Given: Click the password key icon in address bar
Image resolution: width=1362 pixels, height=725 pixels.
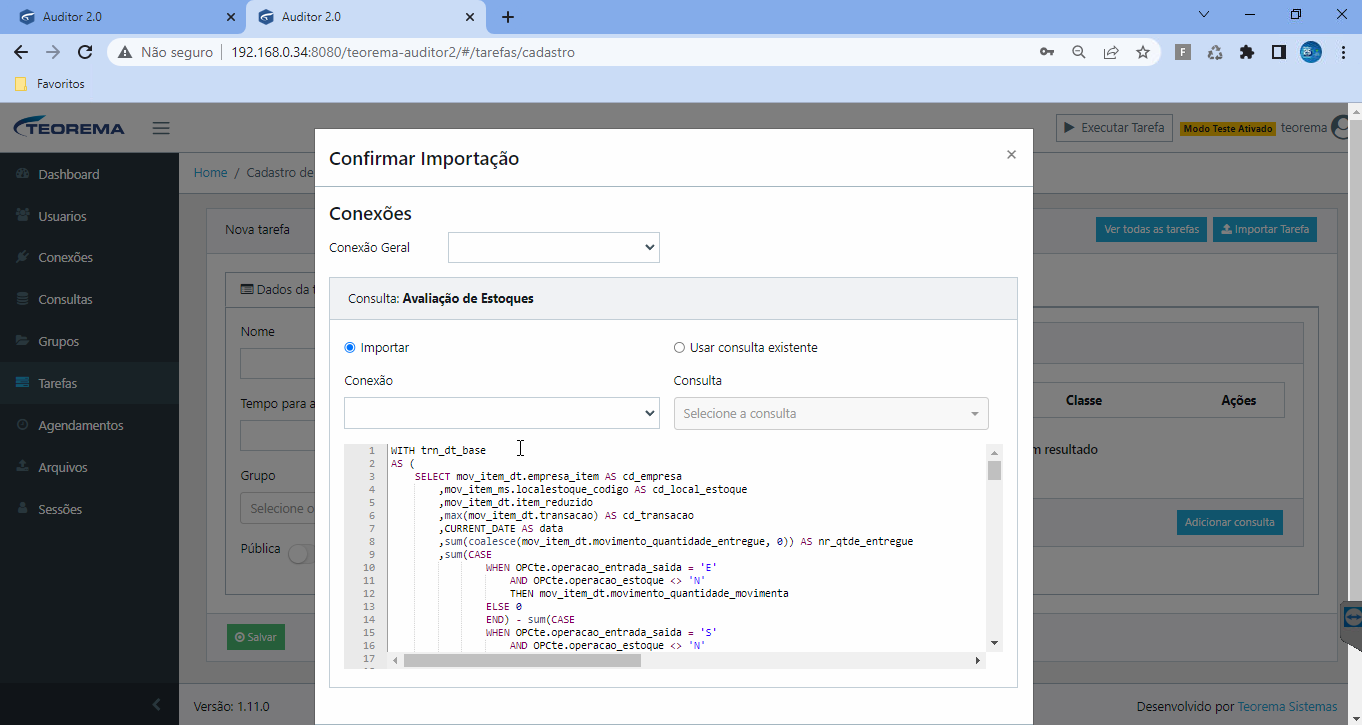Looking at the screenshot, I should coord(1047,52).
